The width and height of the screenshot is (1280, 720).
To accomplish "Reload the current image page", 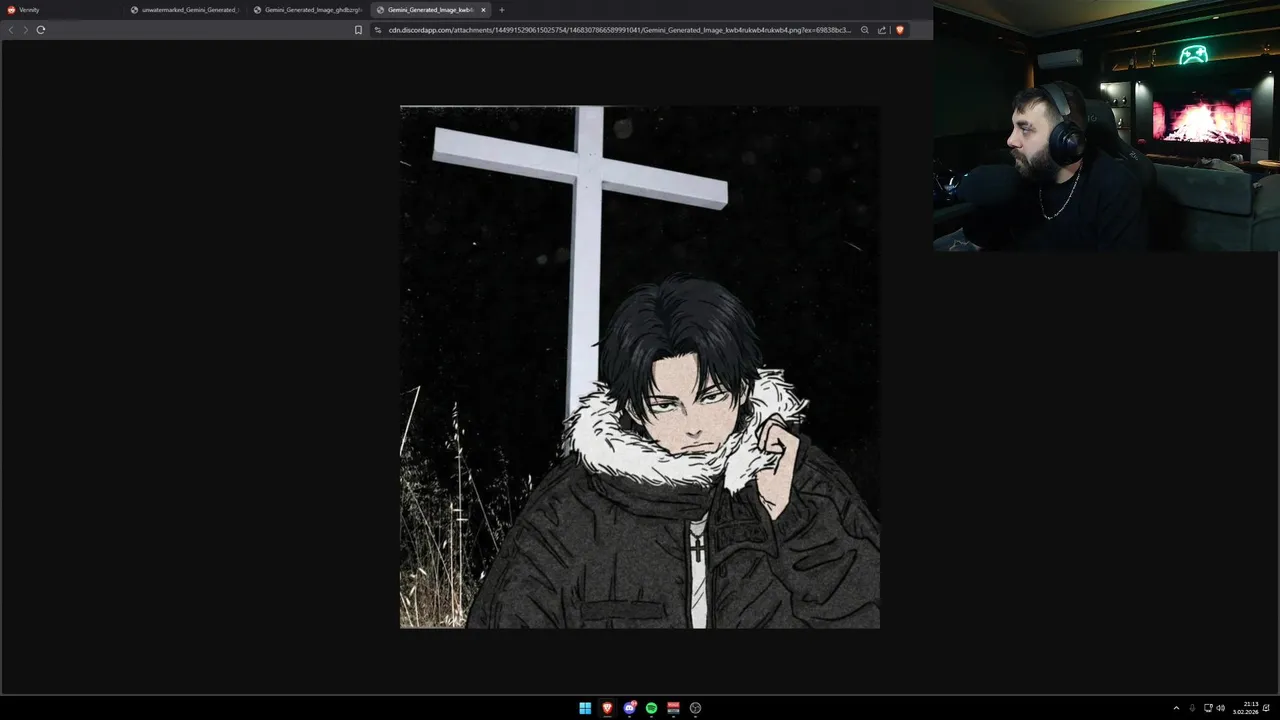I will pos(41,30).
